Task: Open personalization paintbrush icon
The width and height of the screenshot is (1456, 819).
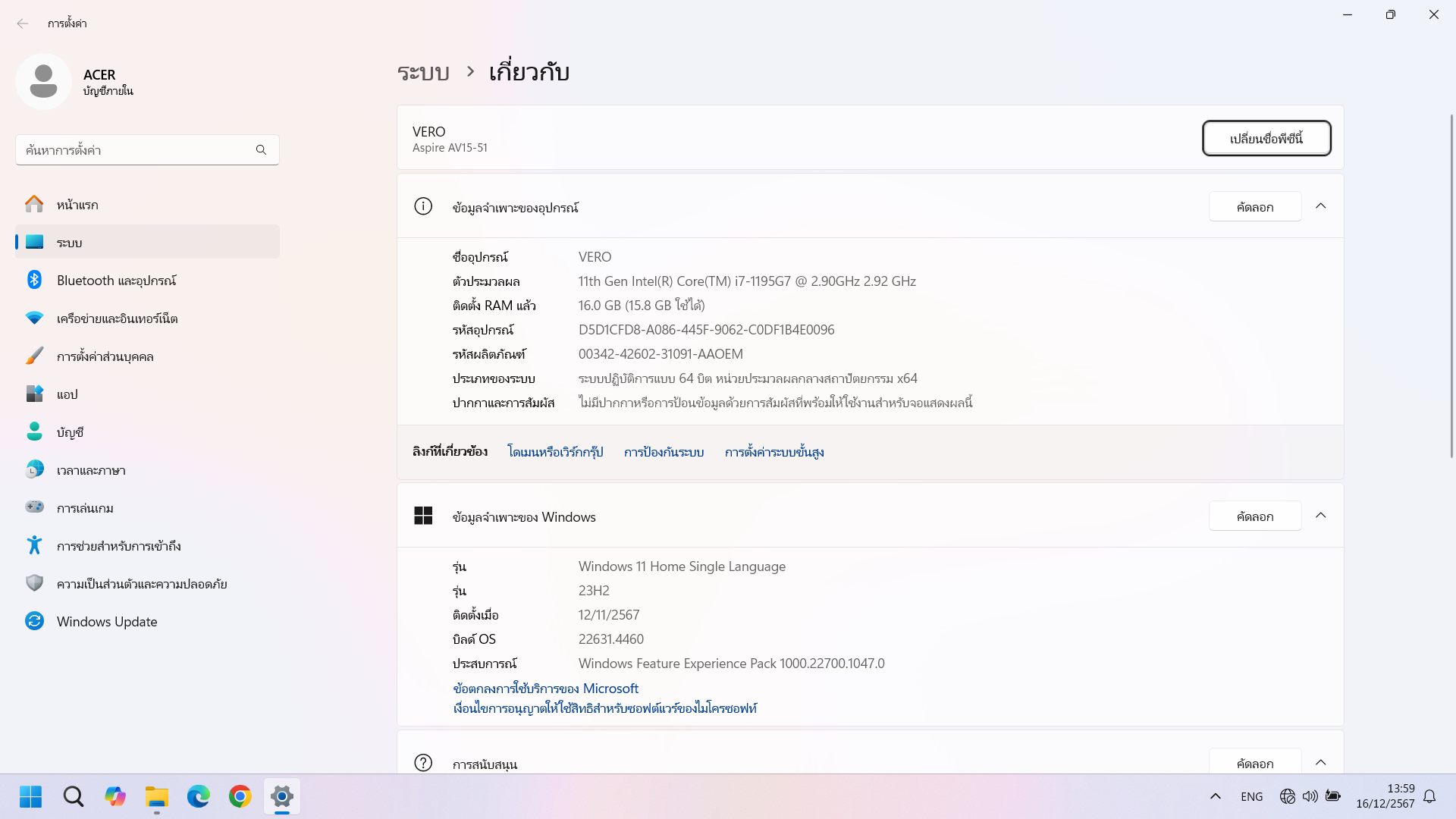Action: click(x=34, y=356)
